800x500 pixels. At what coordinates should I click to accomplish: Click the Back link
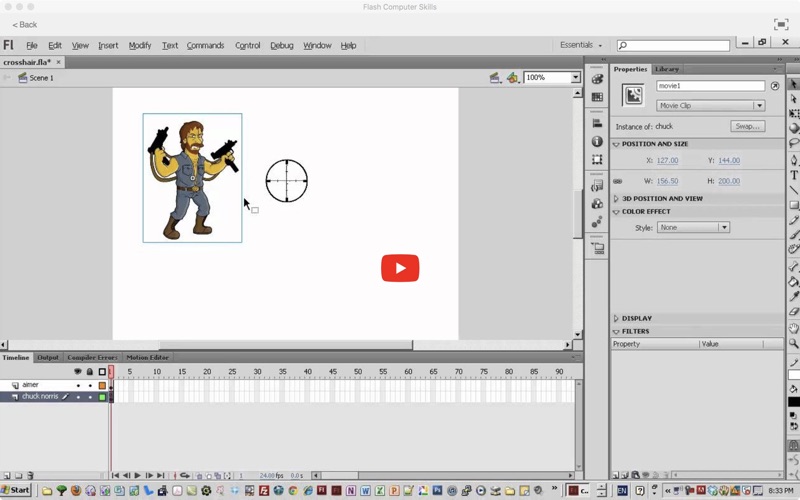(x=24, y=24)
